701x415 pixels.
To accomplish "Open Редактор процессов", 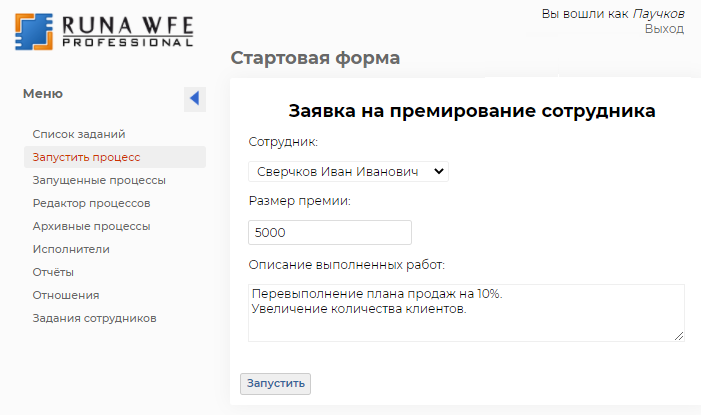I will point(91,203).
